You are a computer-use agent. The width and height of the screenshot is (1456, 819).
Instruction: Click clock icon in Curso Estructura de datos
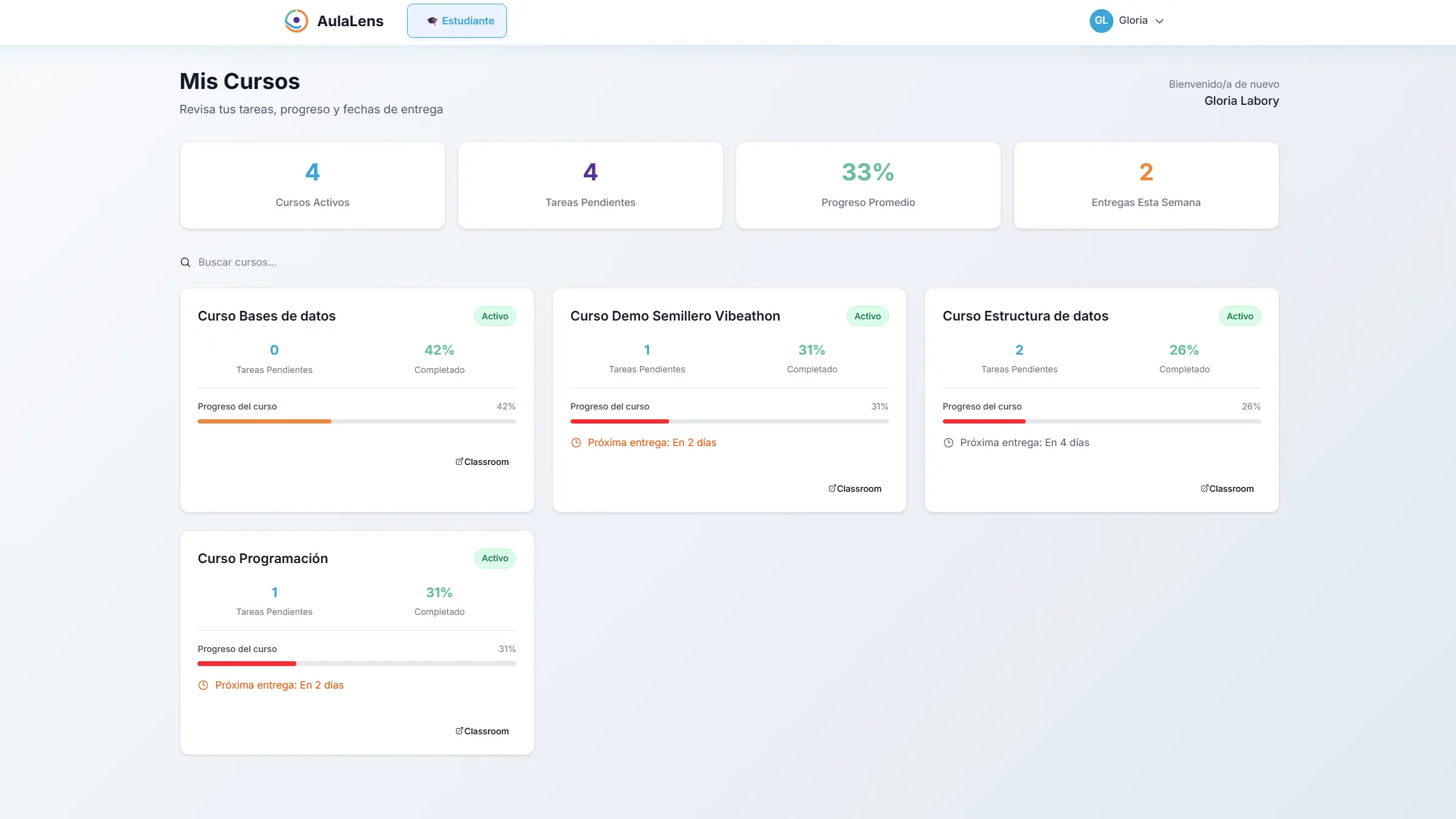click(948, 443)
